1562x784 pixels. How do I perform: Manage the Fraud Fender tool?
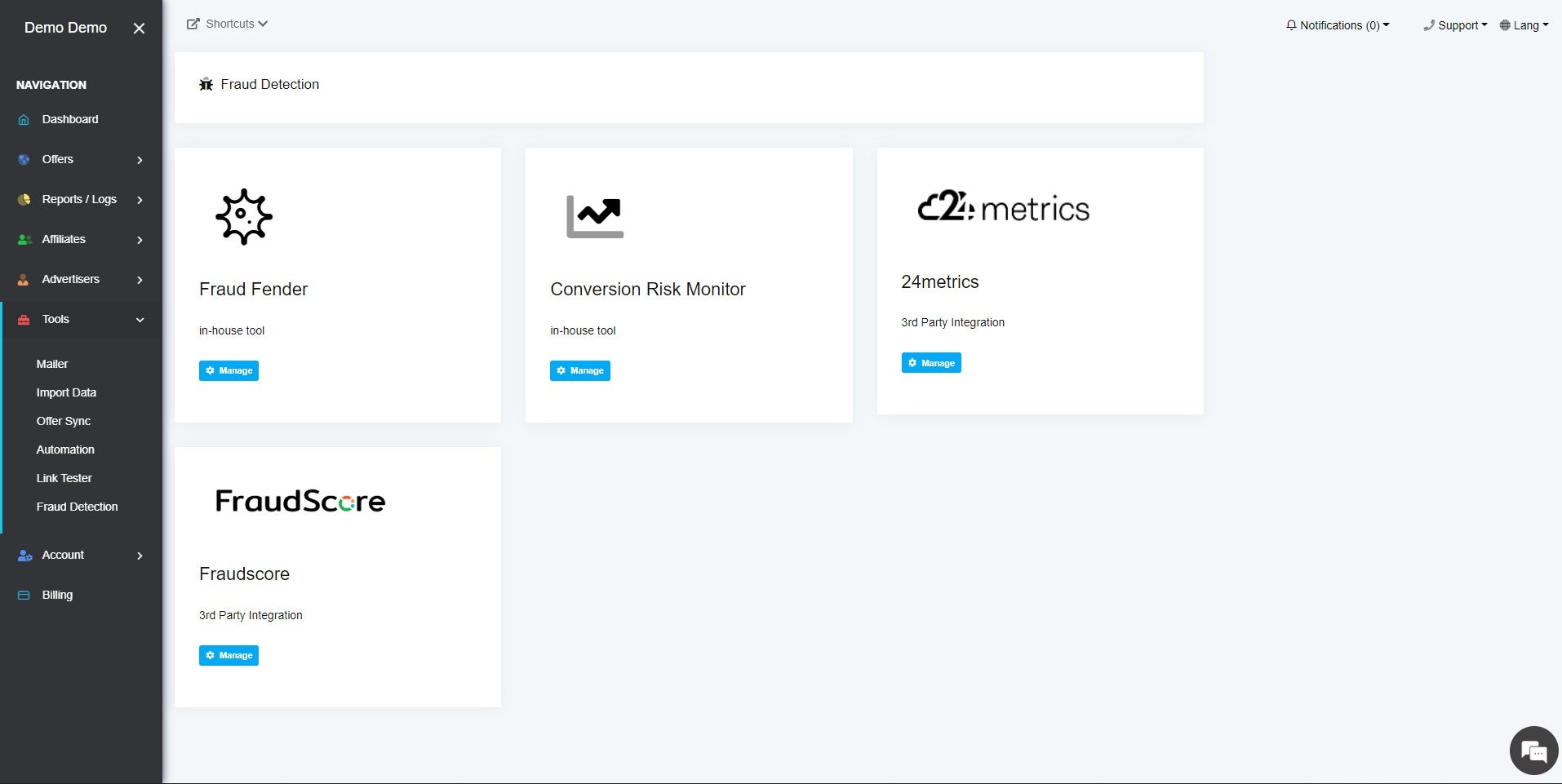(x=229, y=370)
